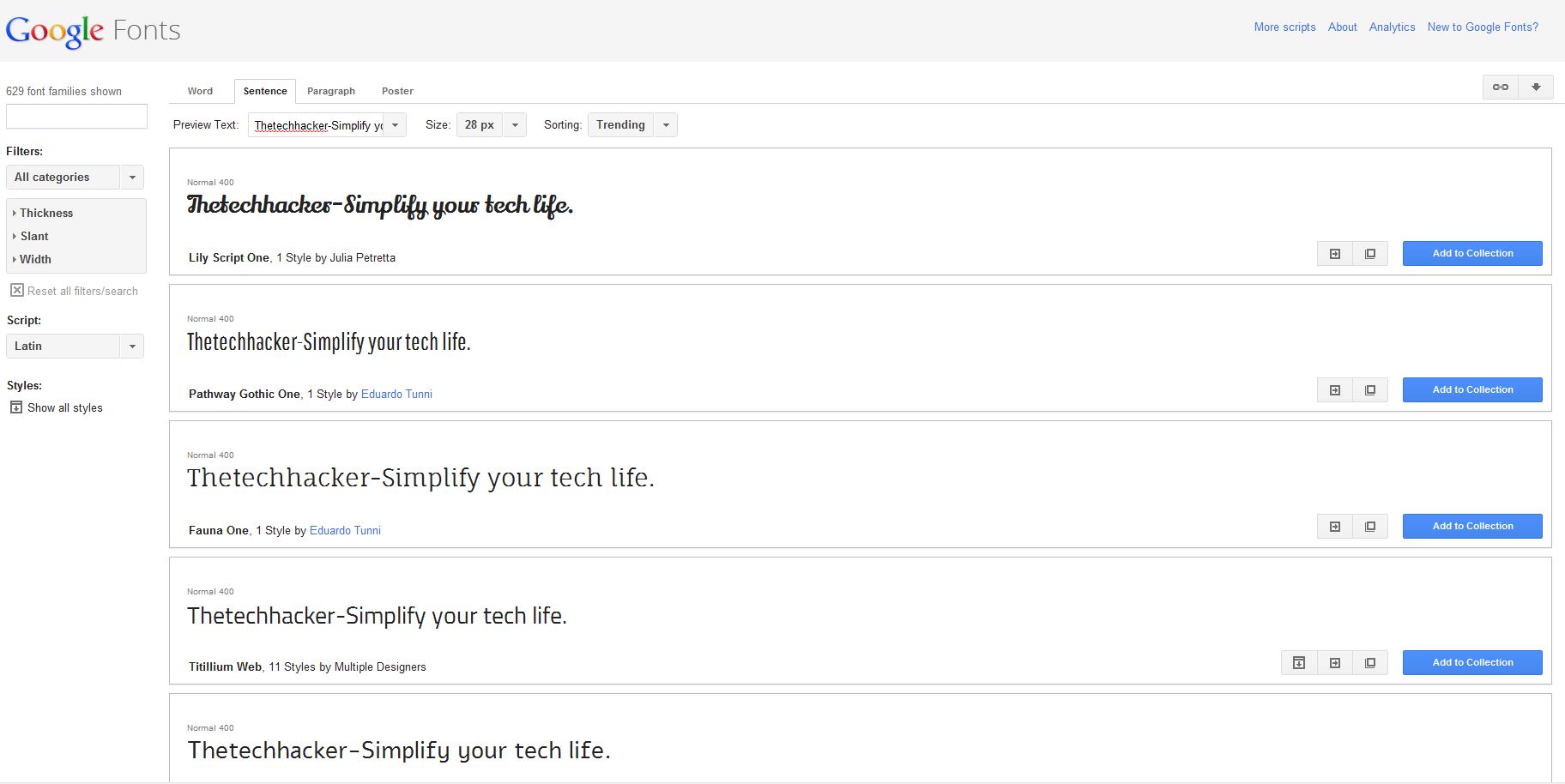Open quick-use icon for Pathway Gothic One
1565x784 pixels.
pyautogui.click(x=1335, y=389)
